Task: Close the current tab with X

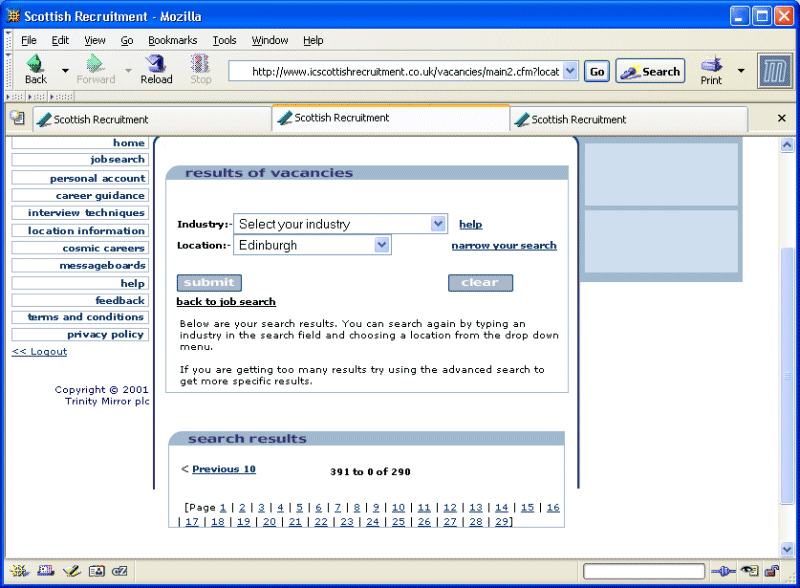Action: tap(781, 118)
